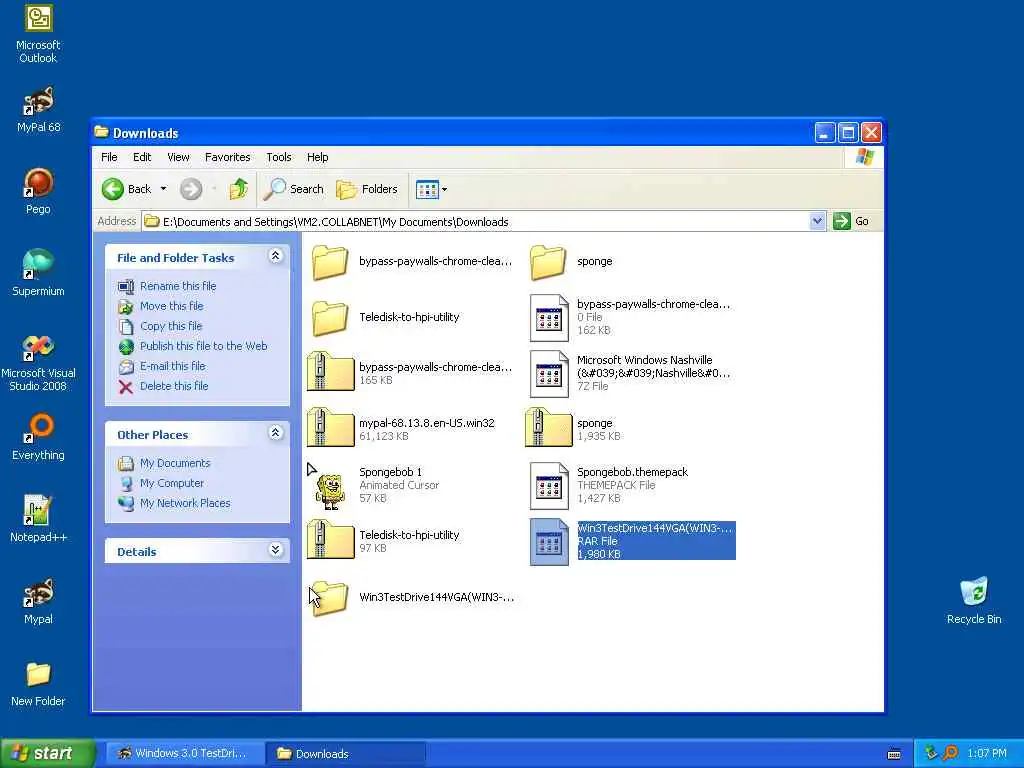This screenshot has height=768, width=1024.
Task: Collapse the Other Places panel
Action: pyautogui.click(x=276, y=433)
